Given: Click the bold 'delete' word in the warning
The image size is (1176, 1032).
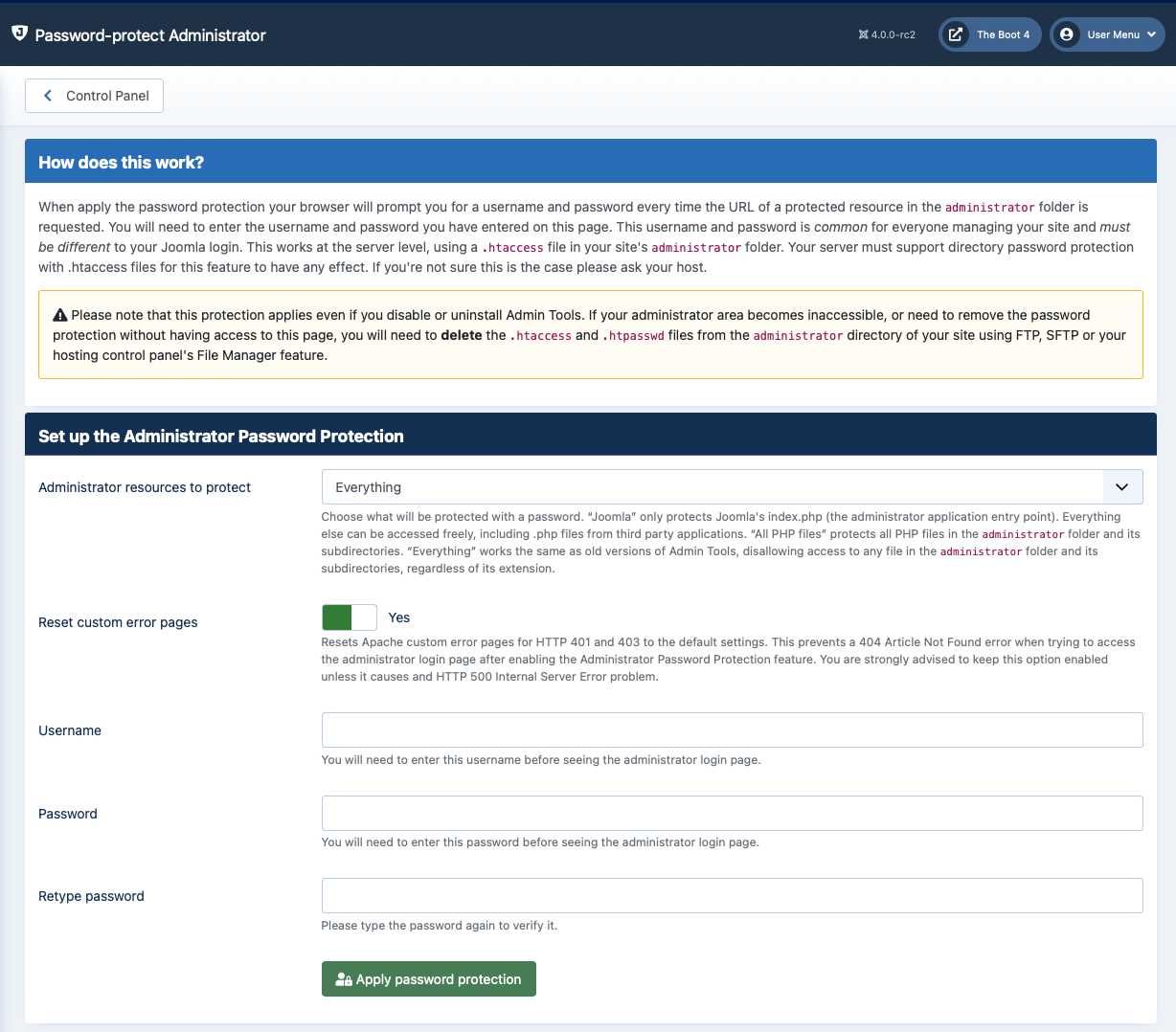Looking at the screenshot, I should [462, 335].
